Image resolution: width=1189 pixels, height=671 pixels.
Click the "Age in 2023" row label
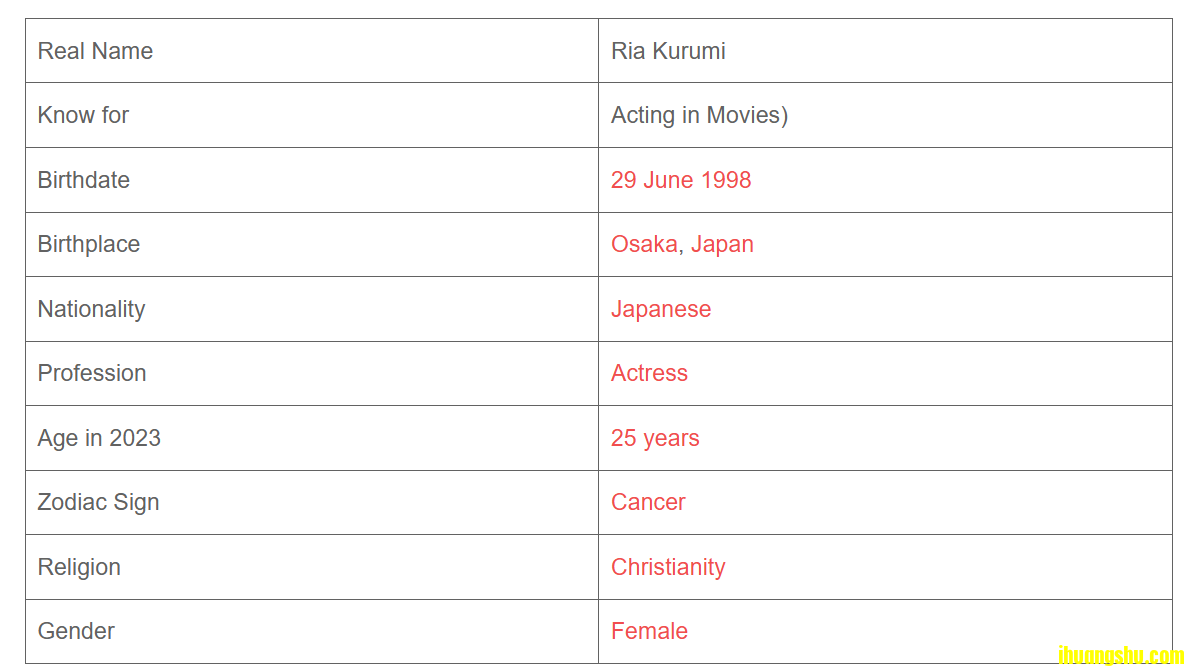(x=99, y=438)
